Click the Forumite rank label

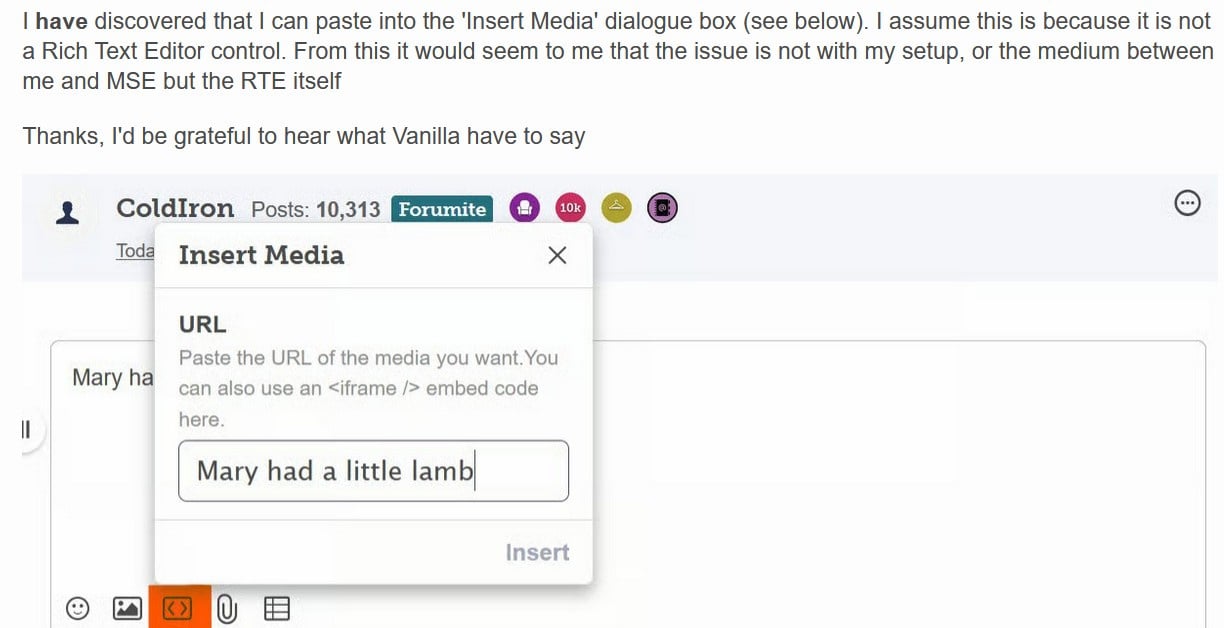pyautogui.click(x=442, y=209)
